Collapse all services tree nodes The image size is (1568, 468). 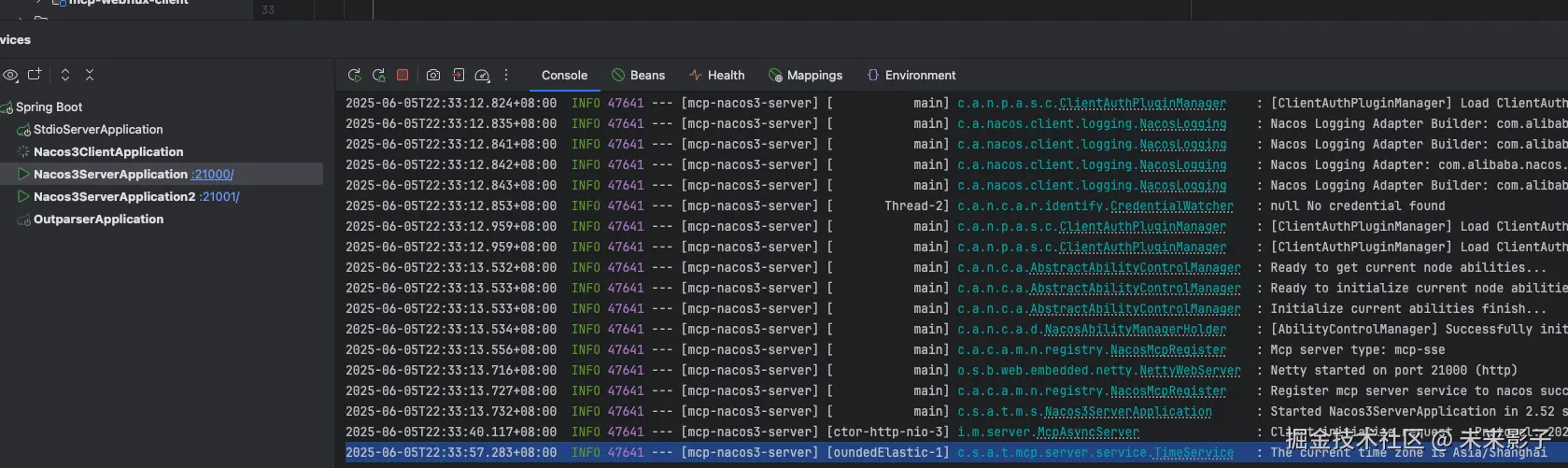90,75
